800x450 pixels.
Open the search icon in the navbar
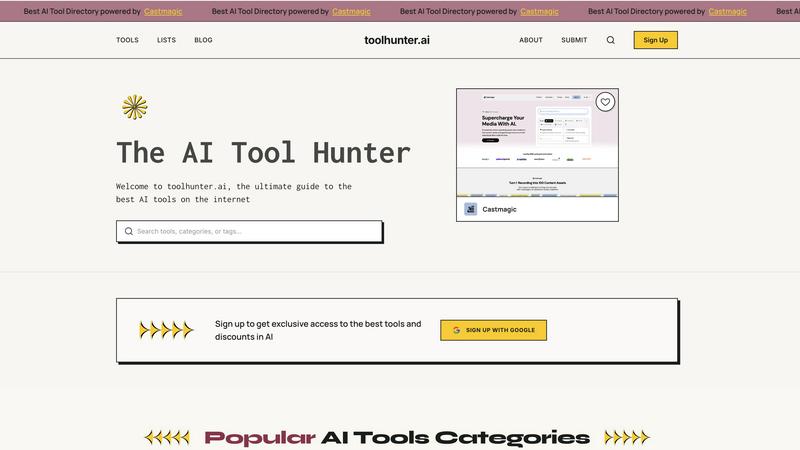point(610,40)
